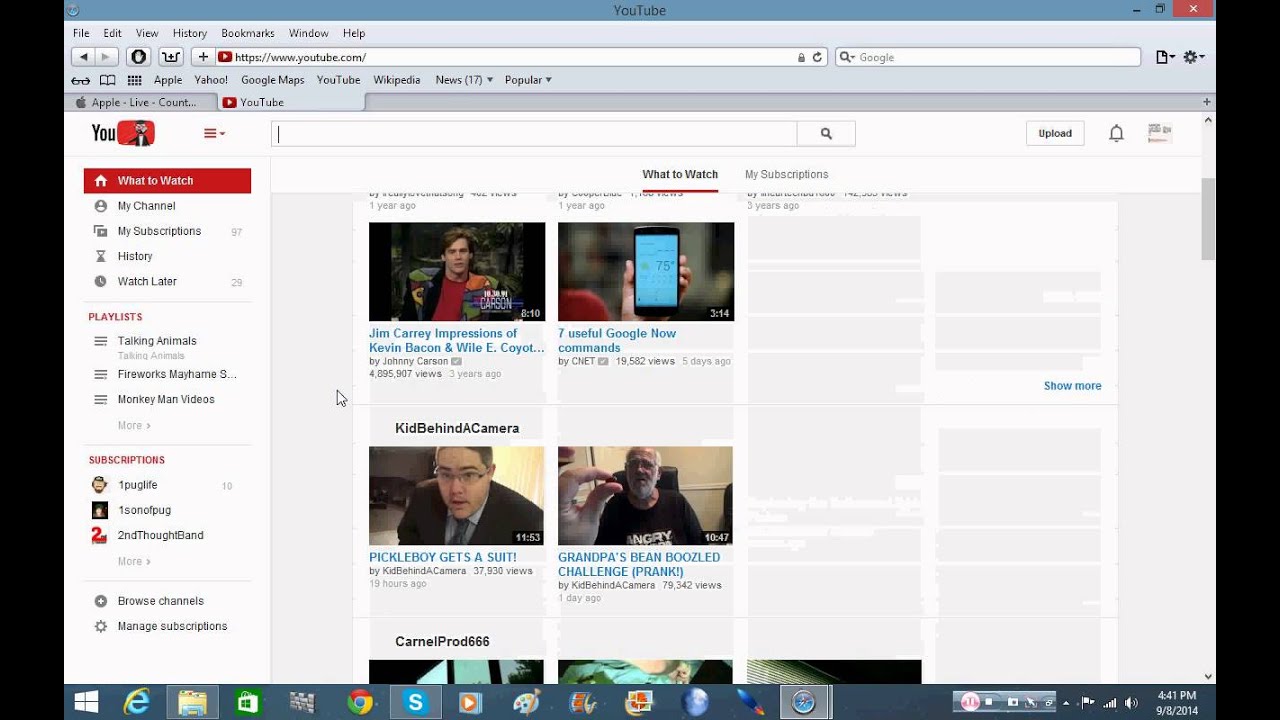The height and width of the screenshot is (720, 1280).
Task: Click the YouTube search magnifier button
Action: pyautogui.click(x=826, y=133)
